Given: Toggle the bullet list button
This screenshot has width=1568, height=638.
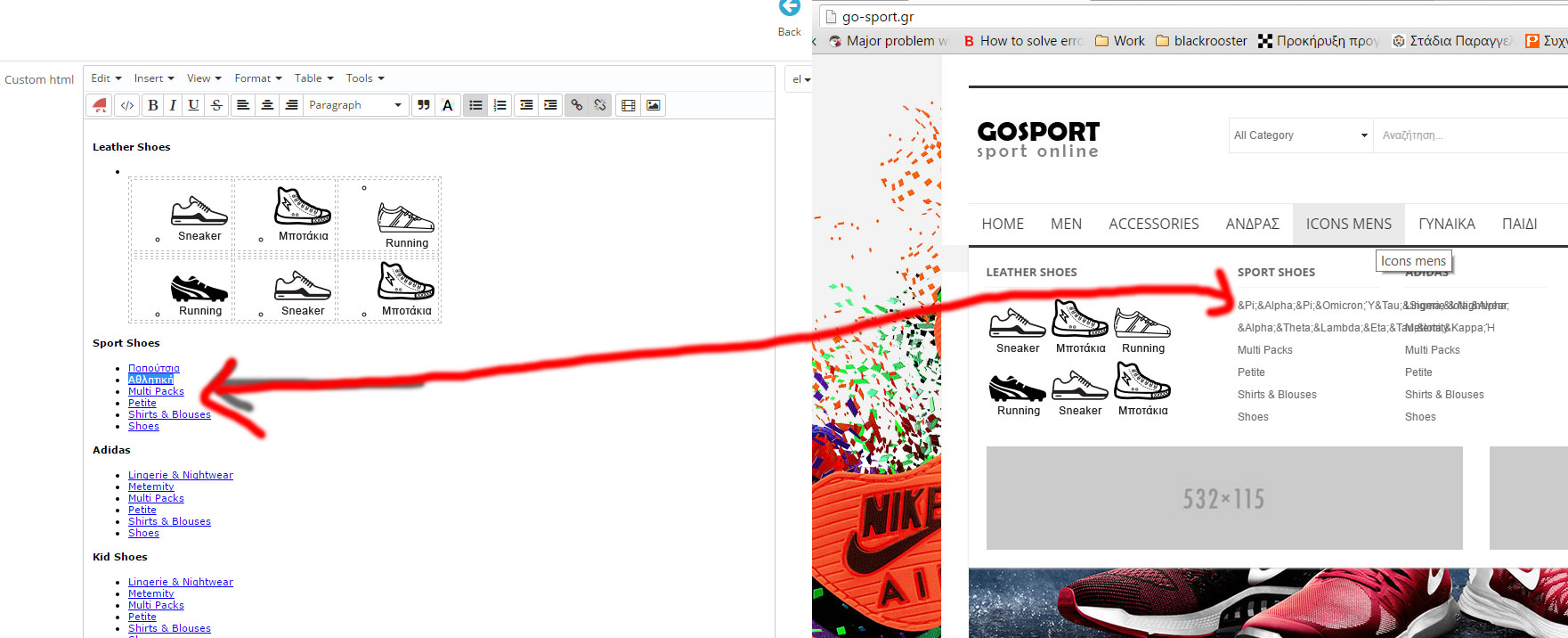Looking at the screenshot, I should (475, 105).
